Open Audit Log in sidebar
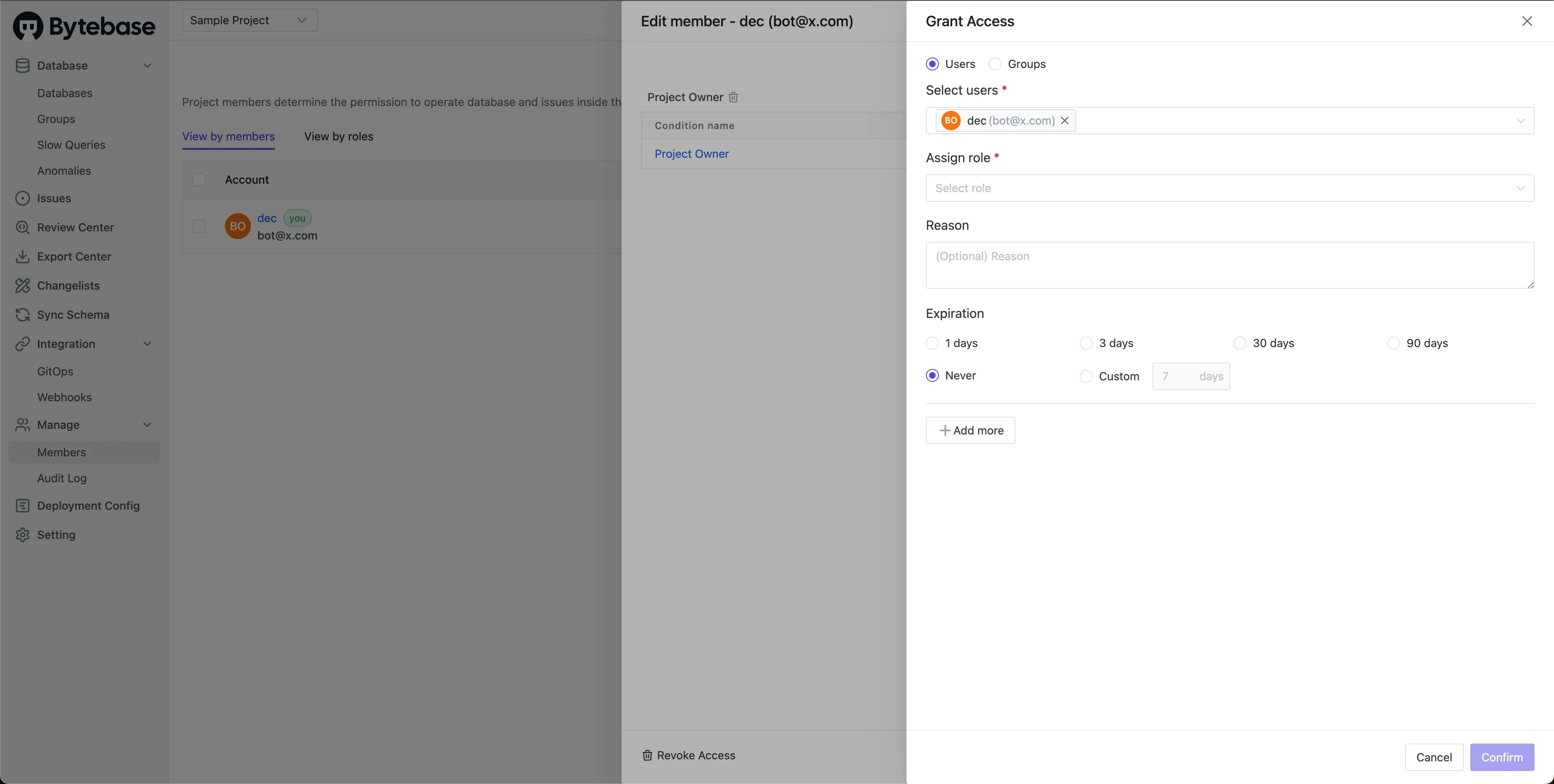 (x=62, y=478)
